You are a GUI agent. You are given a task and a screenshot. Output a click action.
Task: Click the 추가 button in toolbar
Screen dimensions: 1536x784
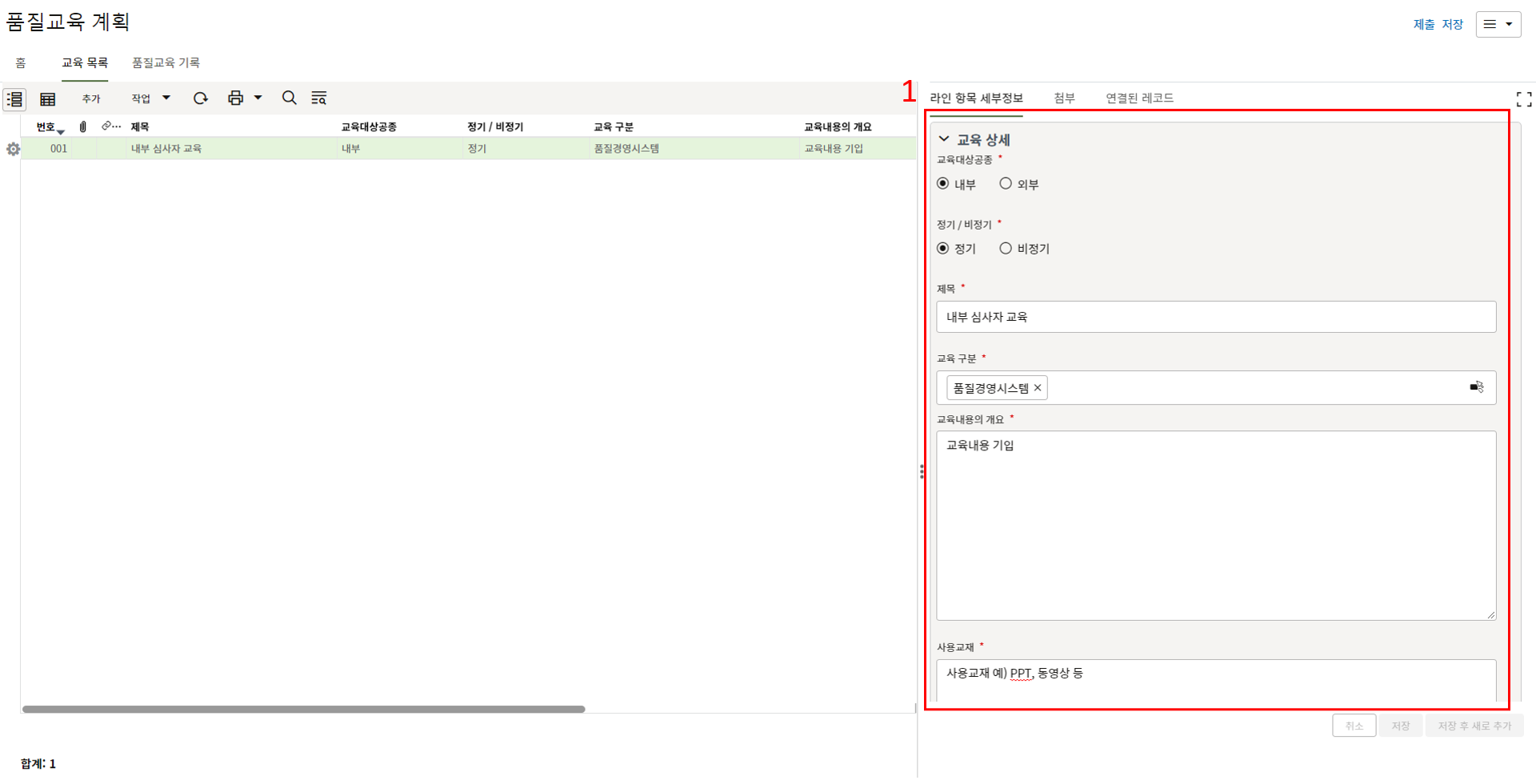point(91,98)
